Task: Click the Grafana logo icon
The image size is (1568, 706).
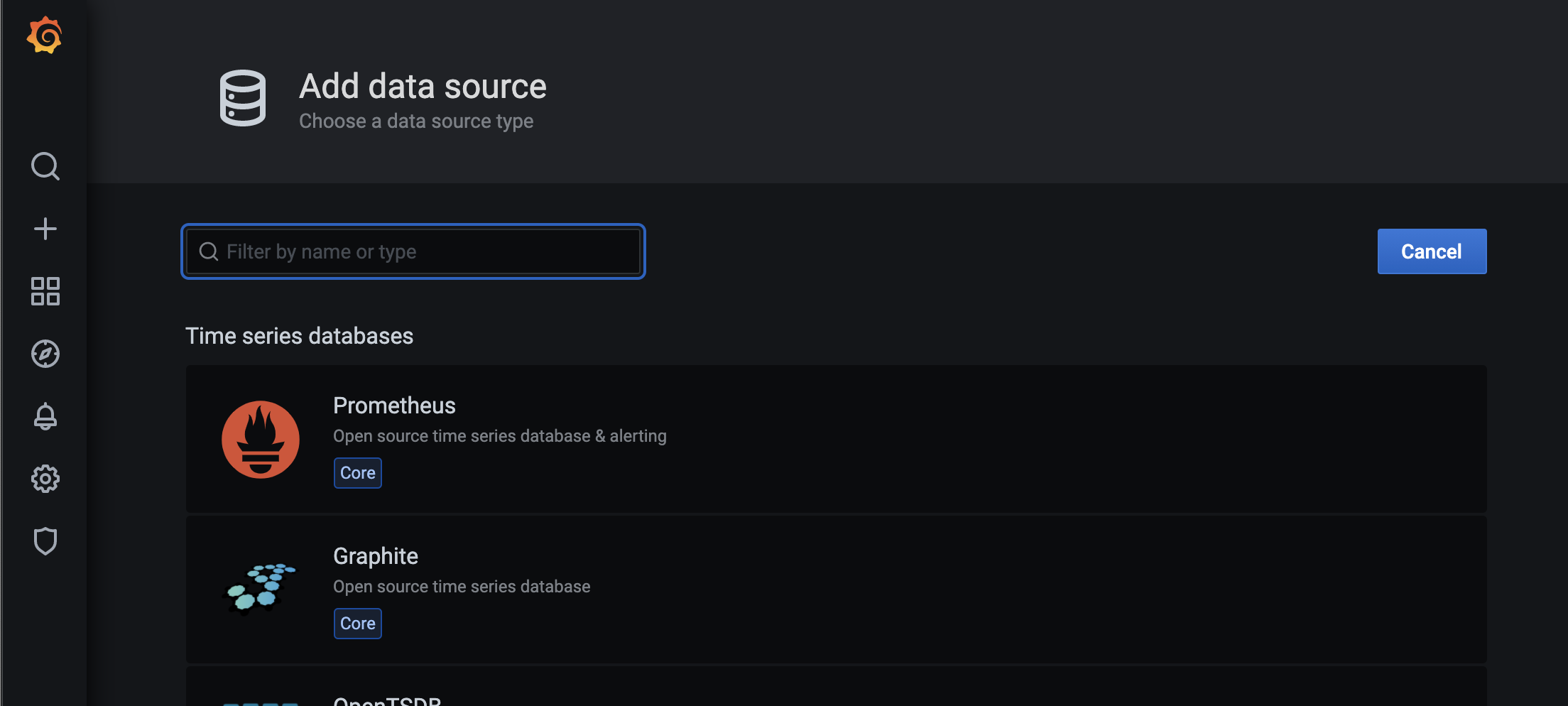Action: (45, 35)
